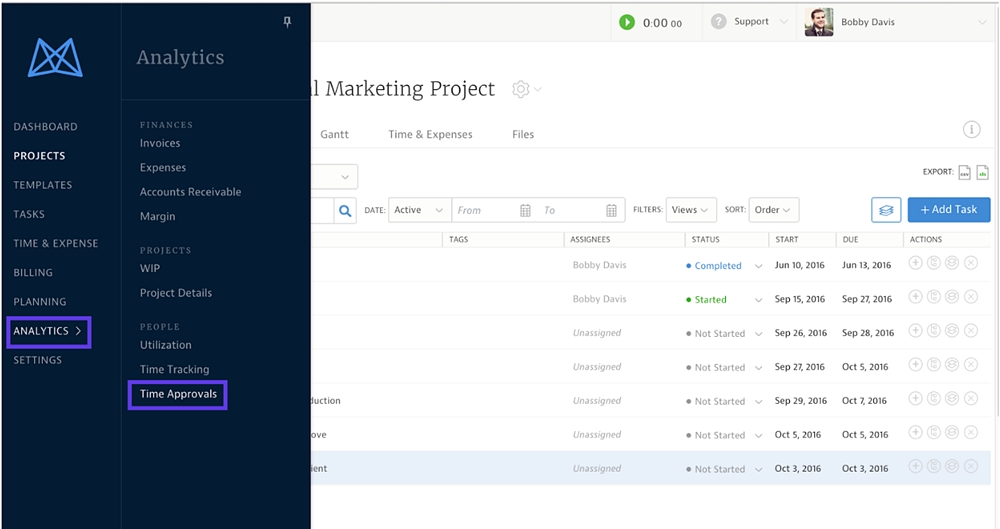
Task: Export tasks as CSV file
Action: [964, 172]
